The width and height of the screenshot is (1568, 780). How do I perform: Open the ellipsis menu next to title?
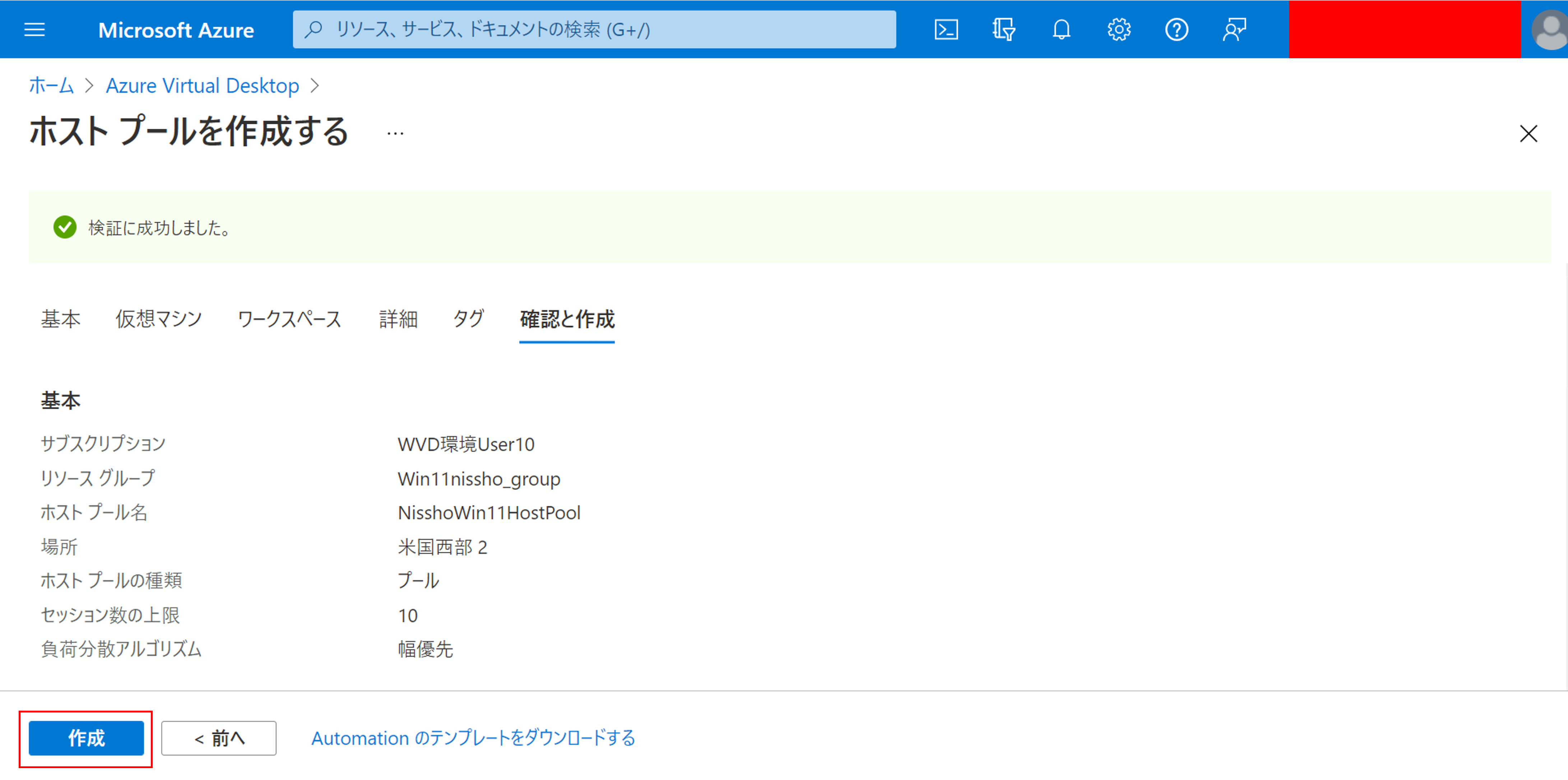tap(395, 133)
